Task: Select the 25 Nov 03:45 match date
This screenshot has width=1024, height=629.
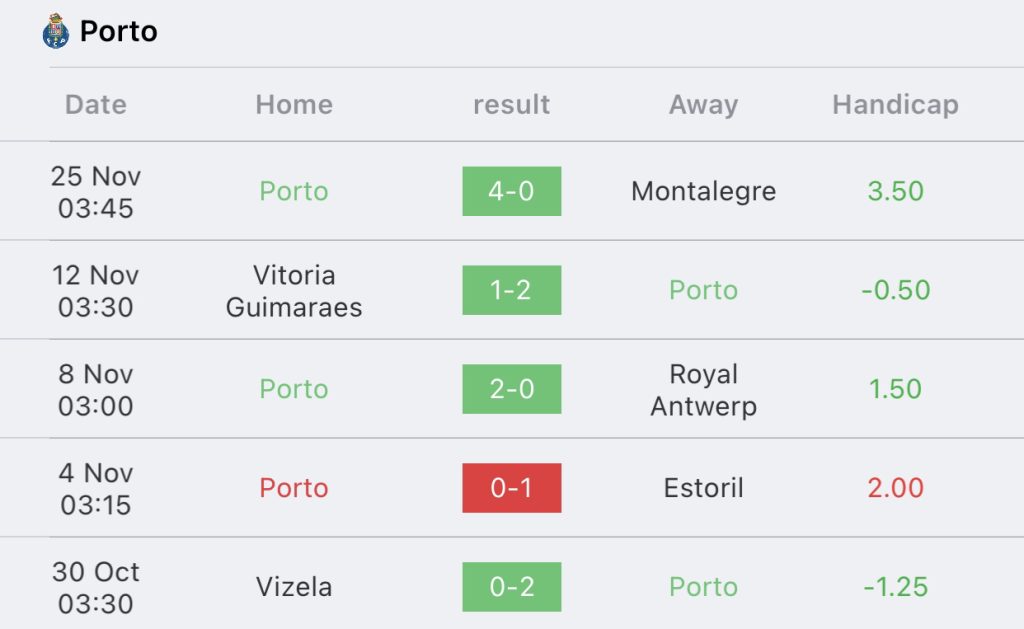Action: point(96,192)
